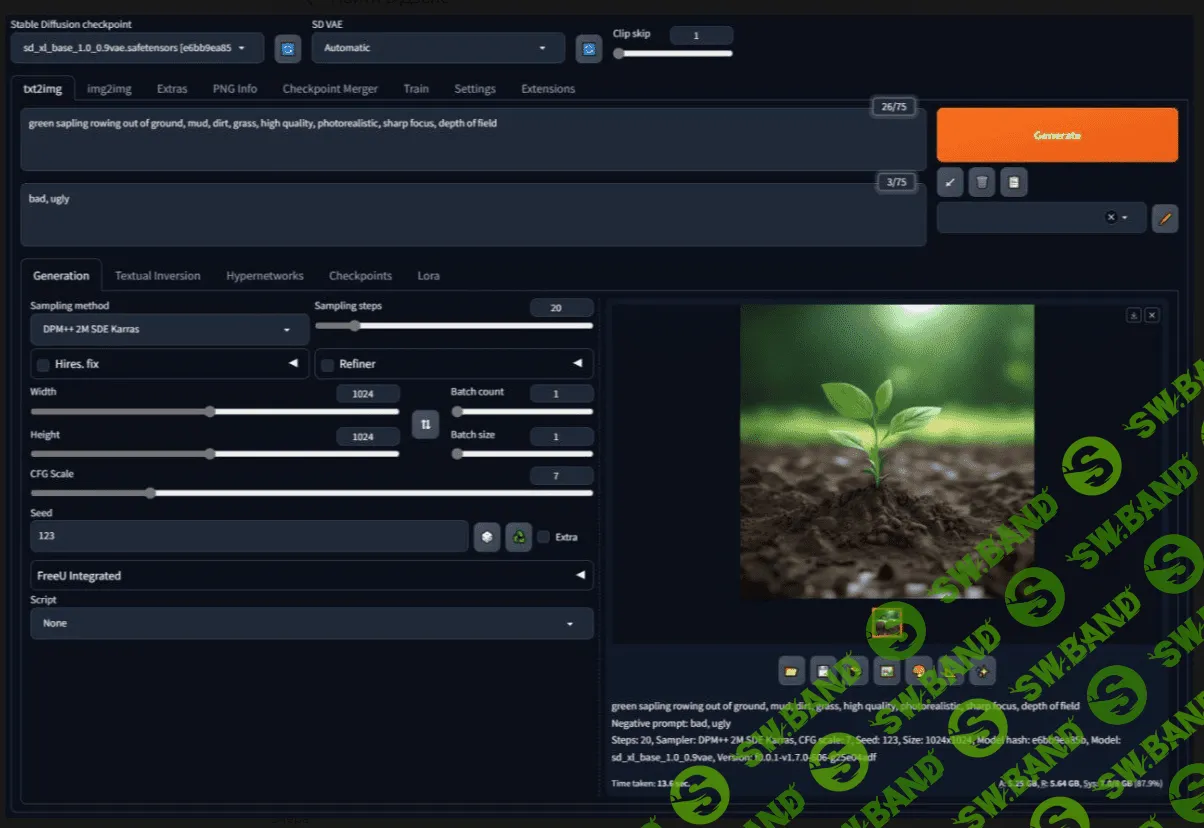Screen dimensions: 1204x828
Task: Swap width and height with the arrows icon
Action: point(425,425)
